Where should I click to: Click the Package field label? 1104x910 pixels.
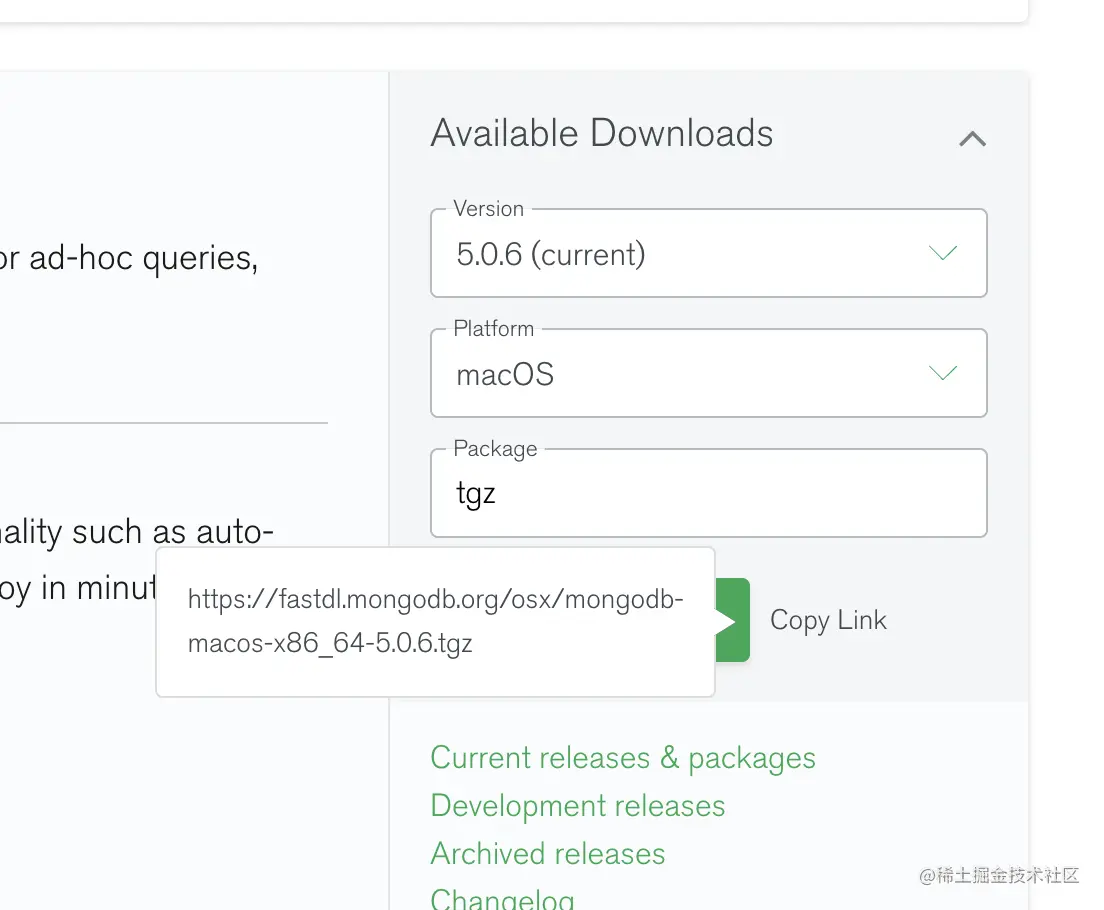(495, 449)
